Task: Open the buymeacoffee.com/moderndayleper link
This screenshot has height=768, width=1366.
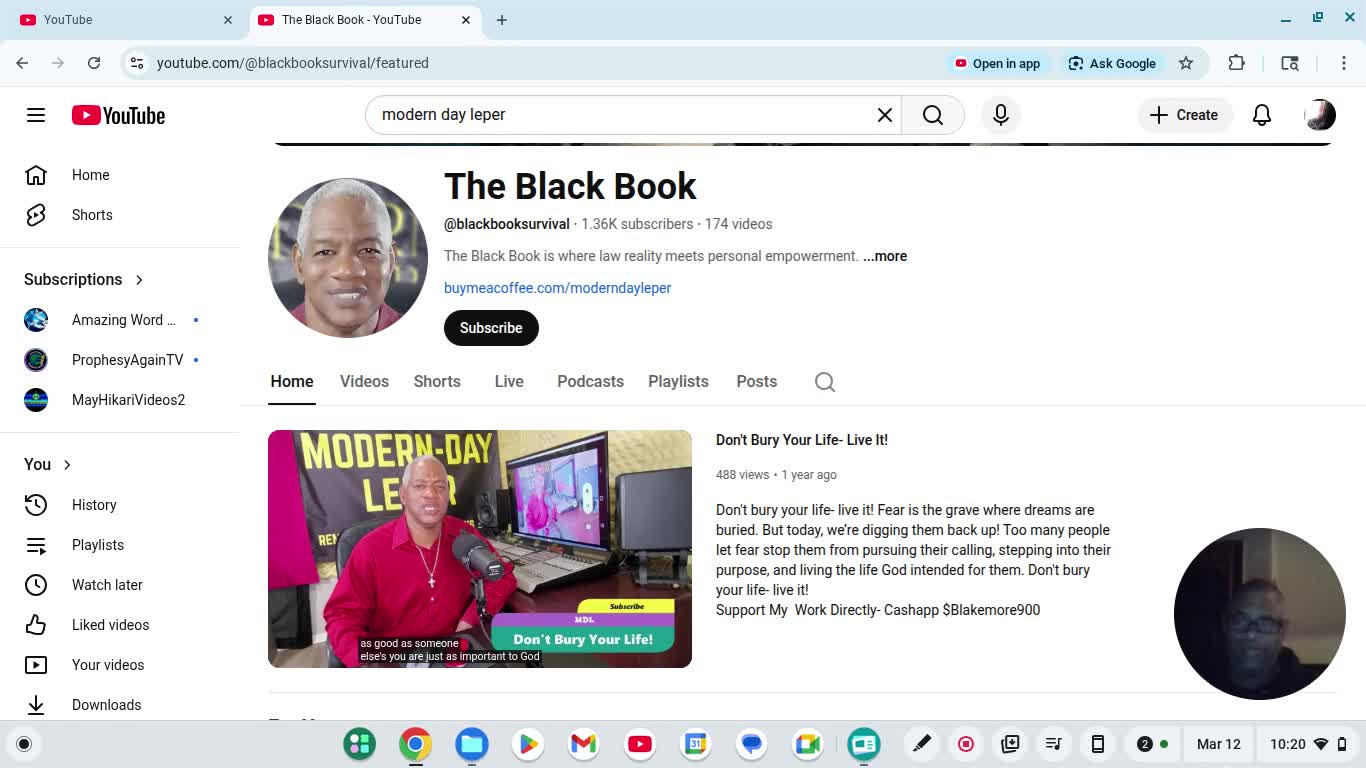Action: [557, 288]
